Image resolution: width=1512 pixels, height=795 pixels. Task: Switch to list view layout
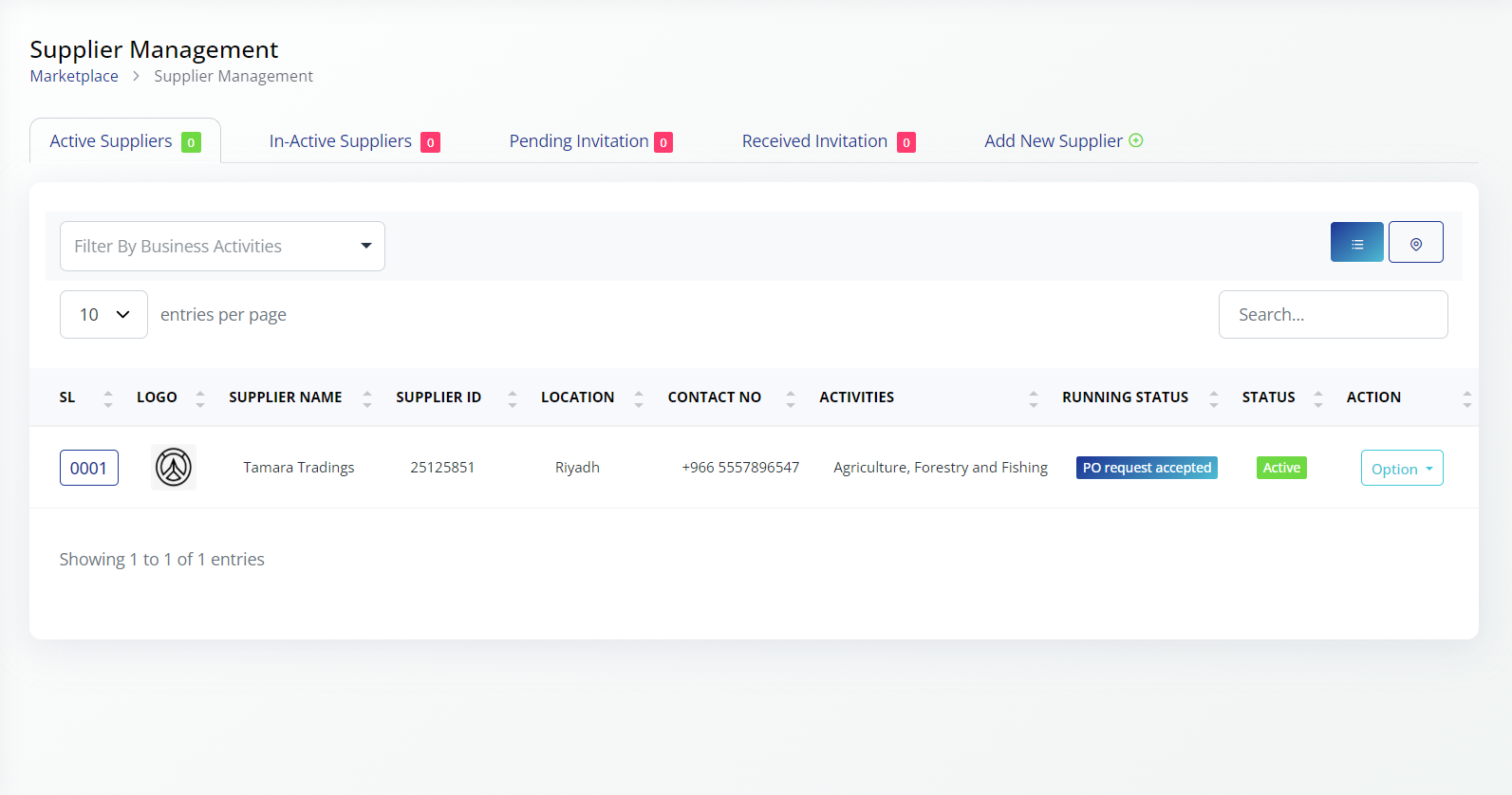click(x=1356, y=242)
